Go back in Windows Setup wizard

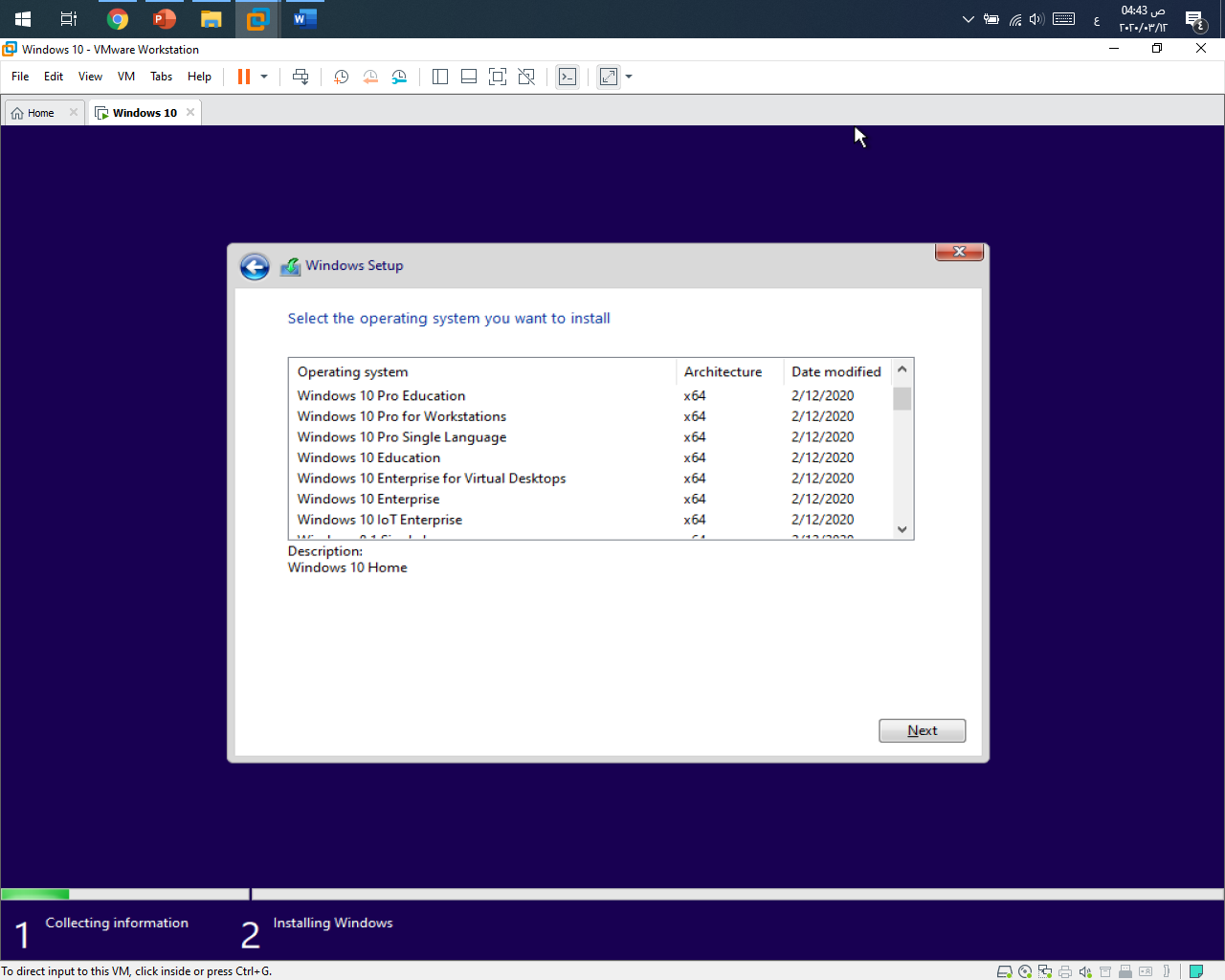click(x=255, y=267)
